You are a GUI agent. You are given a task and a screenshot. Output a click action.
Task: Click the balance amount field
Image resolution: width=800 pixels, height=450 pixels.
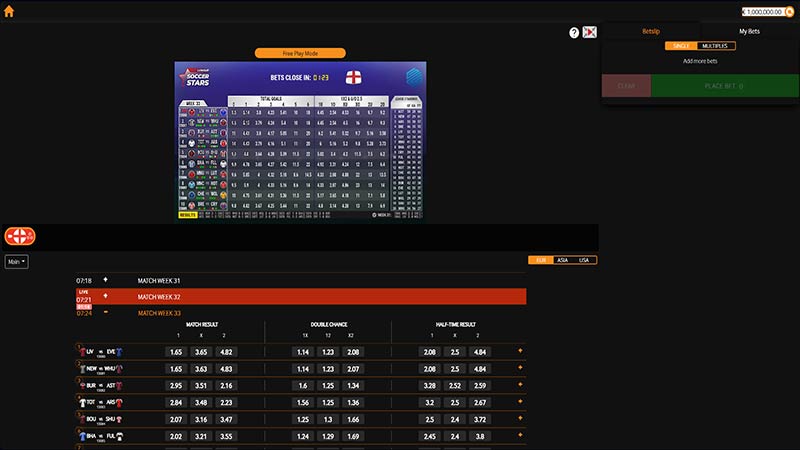click(763, 12)
